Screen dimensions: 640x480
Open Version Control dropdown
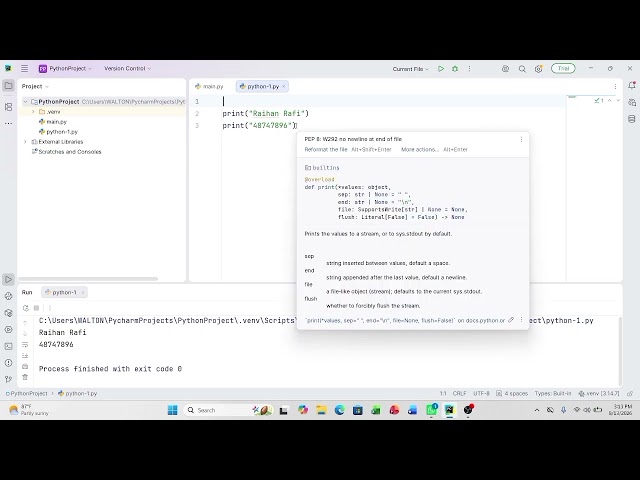pos(127,69)
